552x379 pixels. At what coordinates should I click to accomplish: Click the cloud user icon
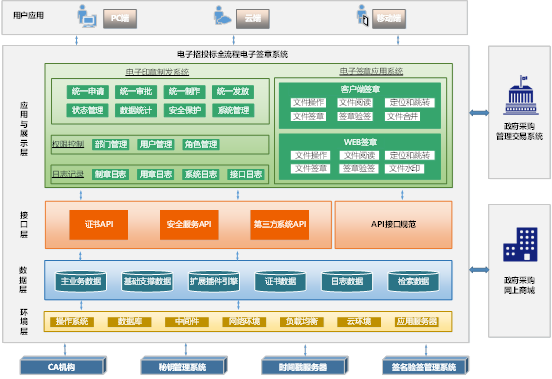pos(222,15)
